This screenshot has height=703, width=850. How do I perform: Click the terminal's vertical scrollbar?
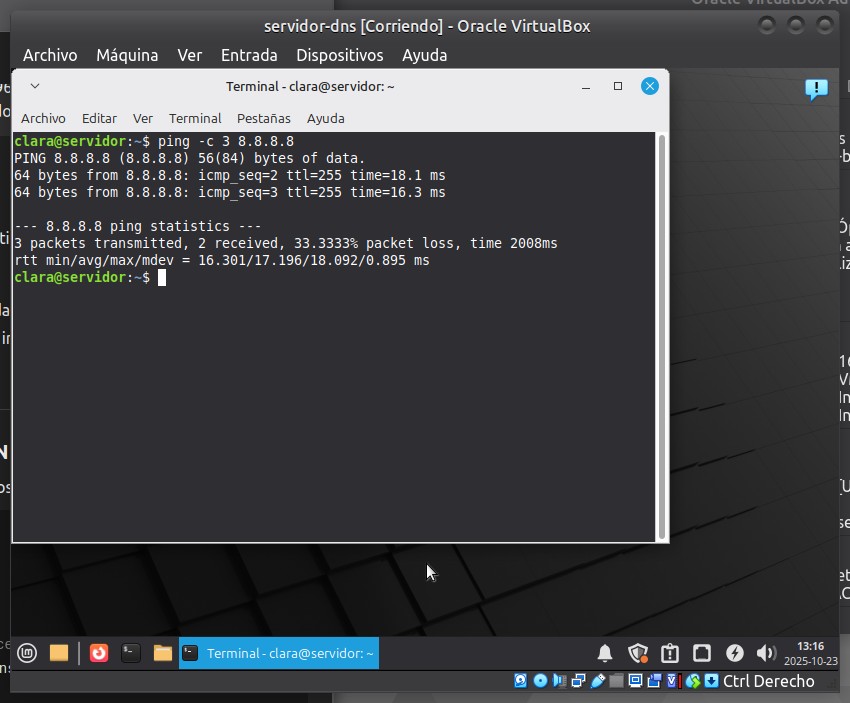click(661, 335)
